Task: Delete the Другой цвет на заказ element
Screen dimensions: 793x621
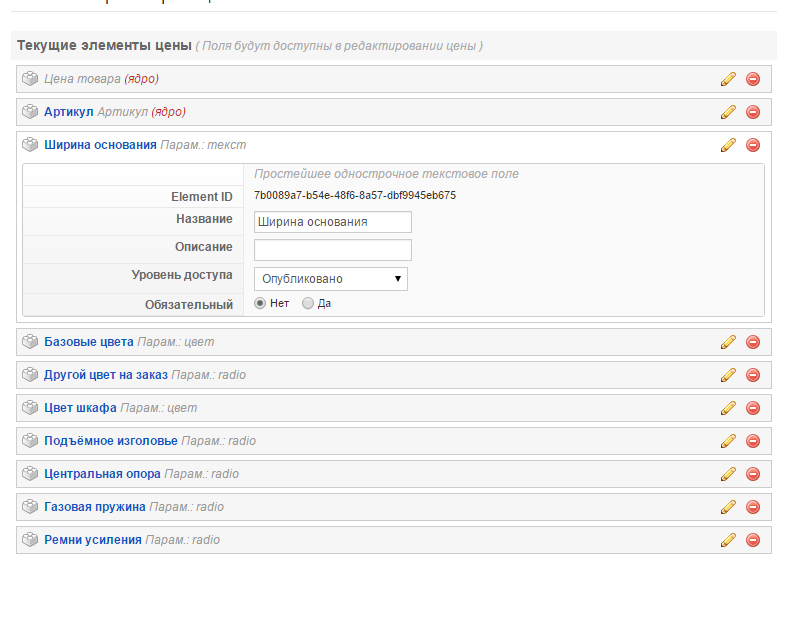Action: (x=753, y=375)
